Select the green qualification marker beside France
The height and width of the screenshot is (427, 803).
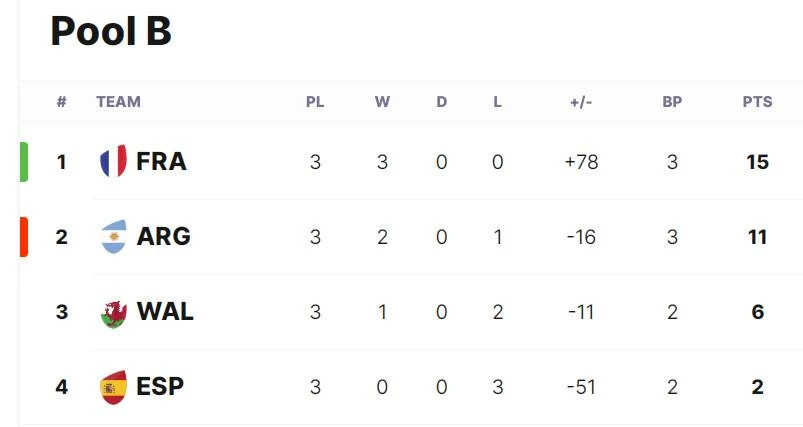[24, 162]
